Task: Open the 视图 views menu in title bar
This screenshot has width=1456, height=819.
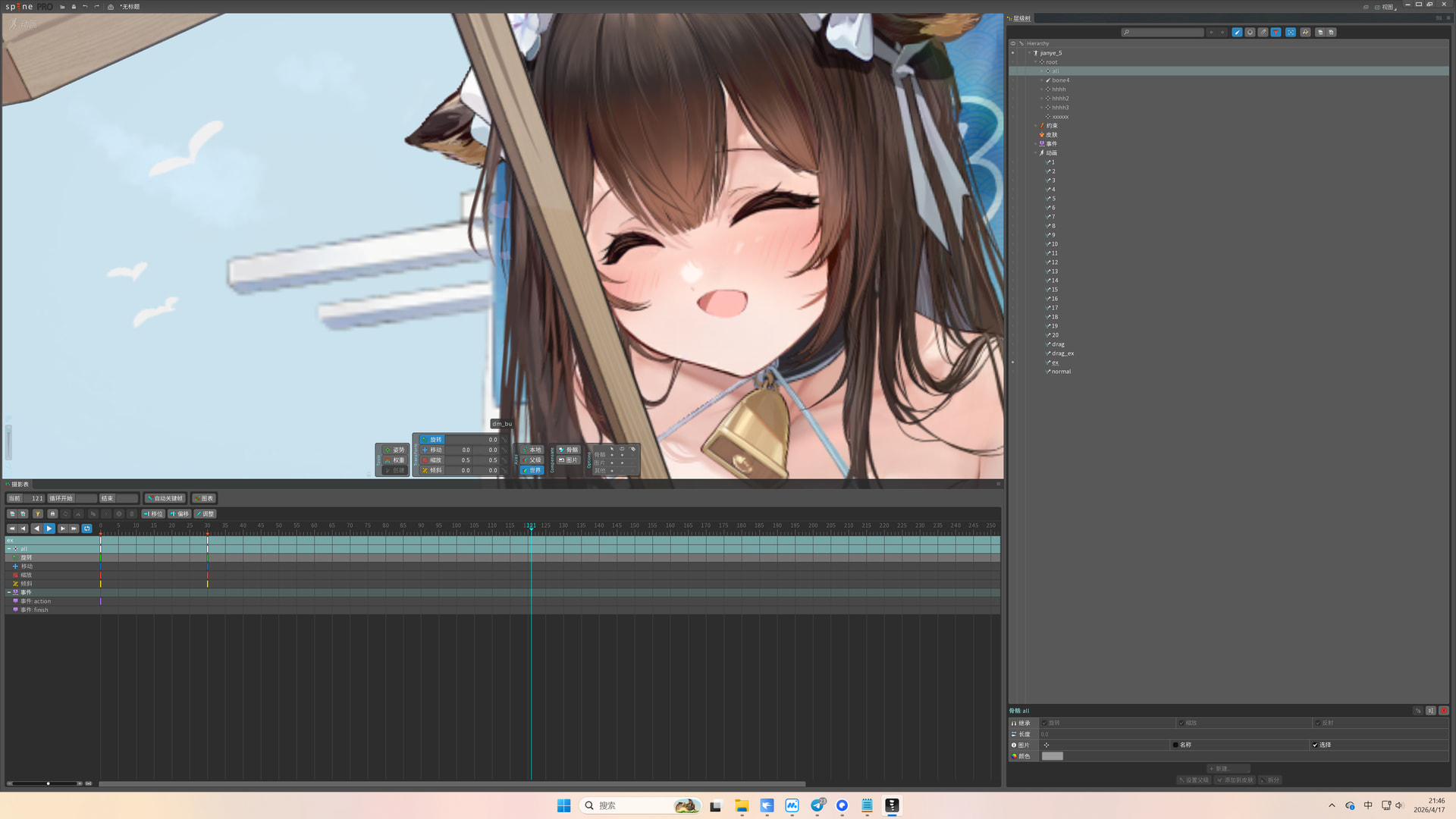Action: point(1386,7)
